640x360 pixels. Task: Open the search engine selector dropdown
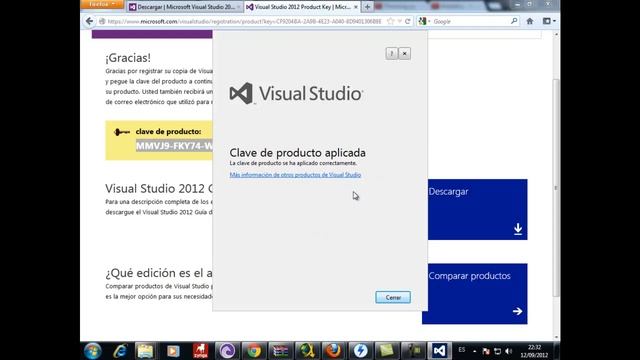point(424,21)
